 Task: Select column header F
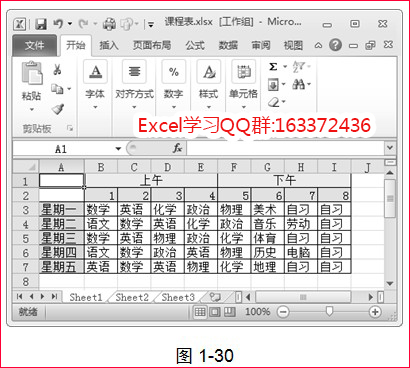click(x=234, y=167)
